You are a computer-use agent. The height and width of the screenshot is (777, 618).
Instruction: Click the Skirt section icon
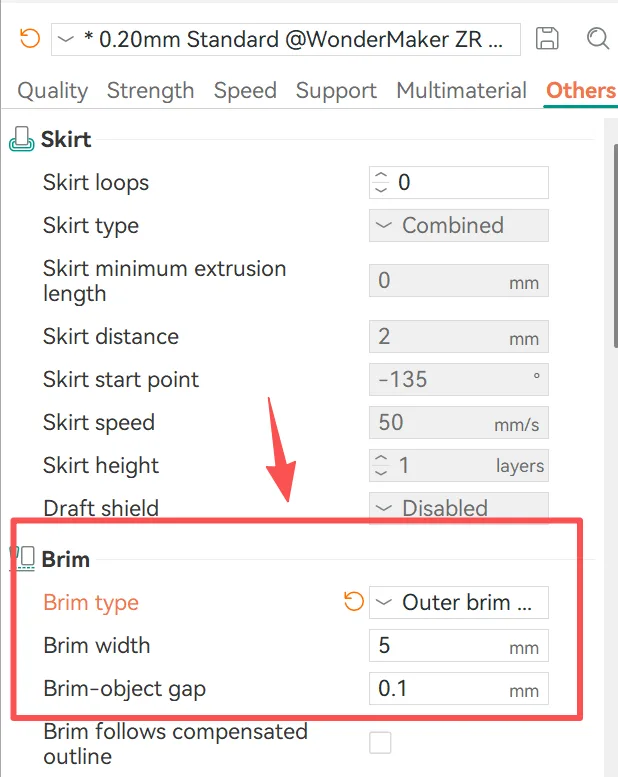tap(22, 139)
